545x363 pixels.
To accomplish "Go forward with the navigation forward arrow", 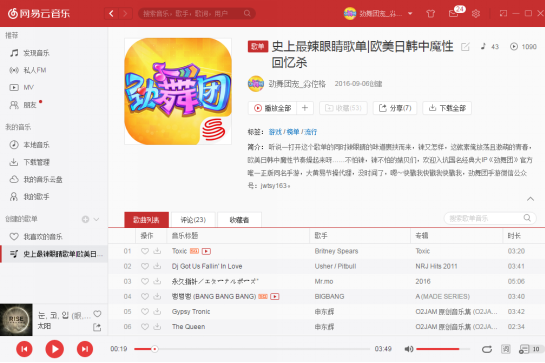I will tap(125, 14).
